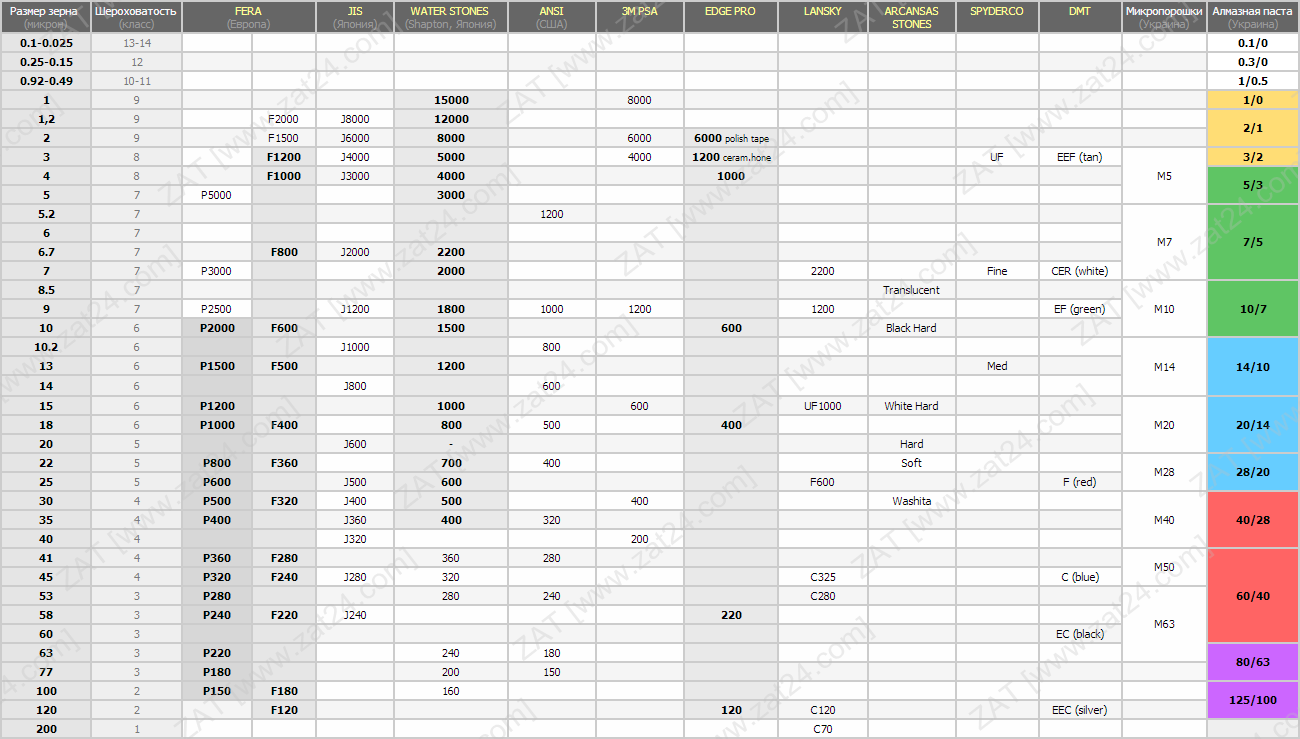Select the 0.1-0.025 grain size cell

[x=46, y=43]
